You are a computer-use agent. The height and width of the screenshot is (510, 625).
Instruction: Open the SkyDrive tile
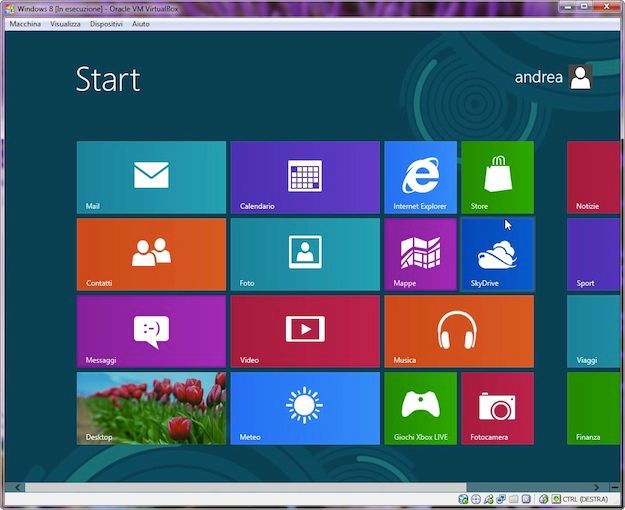(x=497, y=254)
